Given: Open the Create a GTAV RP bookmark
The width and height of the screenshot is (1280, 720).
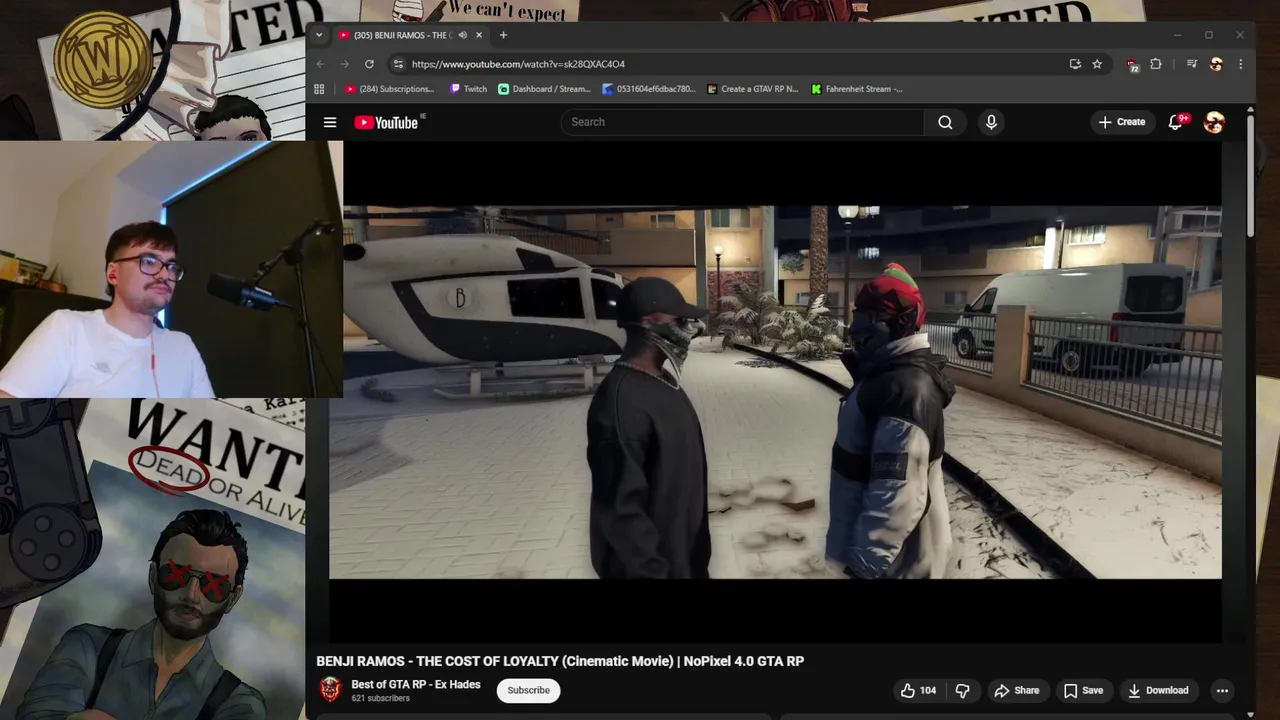Looking at the screenshot, I should click(x=753, y=89).
